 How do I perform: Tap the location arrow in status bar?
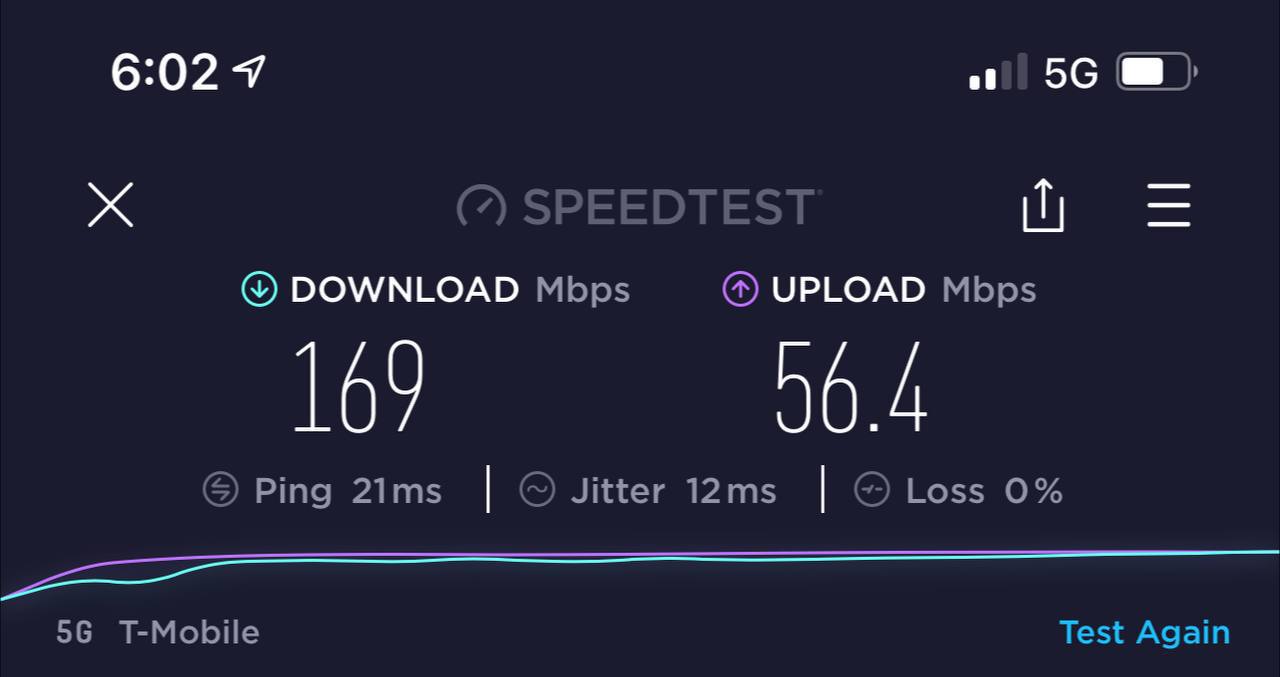pyautogui.click(x=248, y=70)
